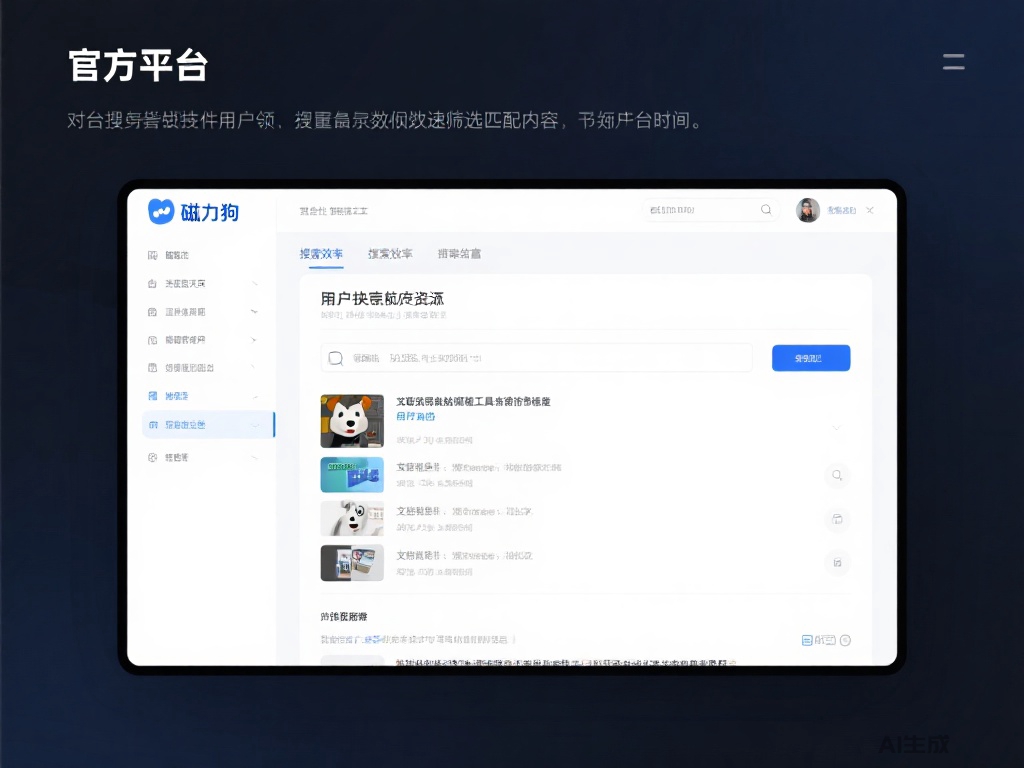Open the user avatar profile picture

[x=808, y=210]
